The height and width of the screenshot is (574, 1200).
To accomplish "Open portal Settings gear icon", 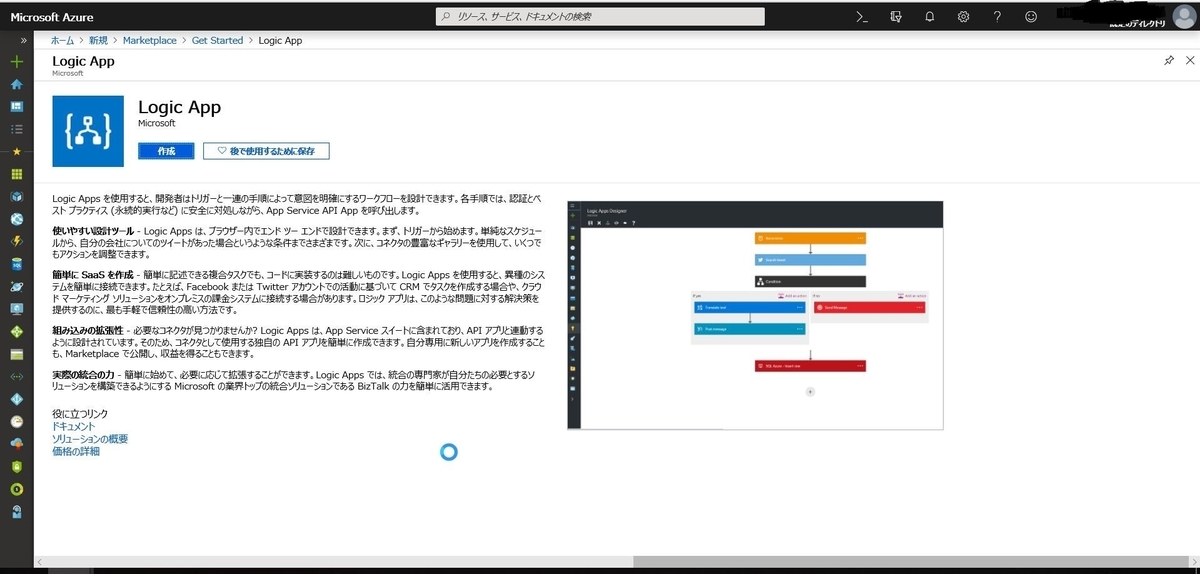I will pyautogui.click(x=964, y=16).
